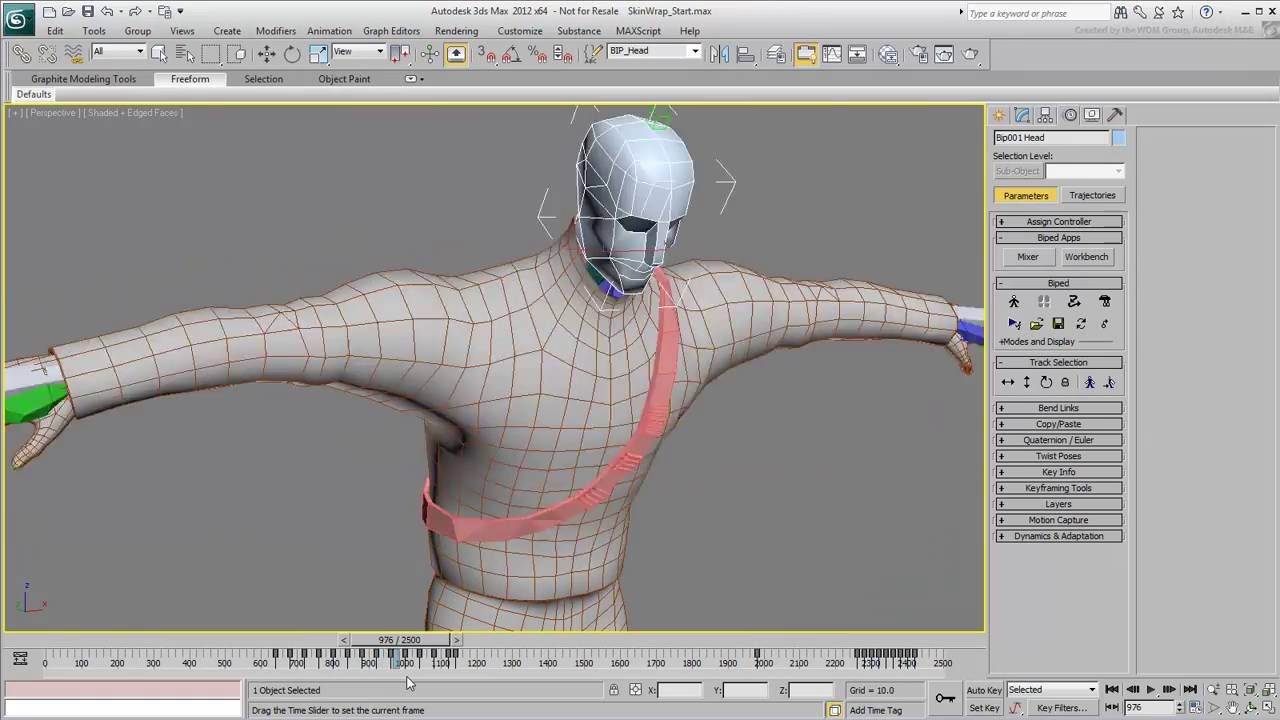Viewport: 1280px width, 720px height.
Task: Expand the Assign Controller rollout
Action: coord(1058,222)
